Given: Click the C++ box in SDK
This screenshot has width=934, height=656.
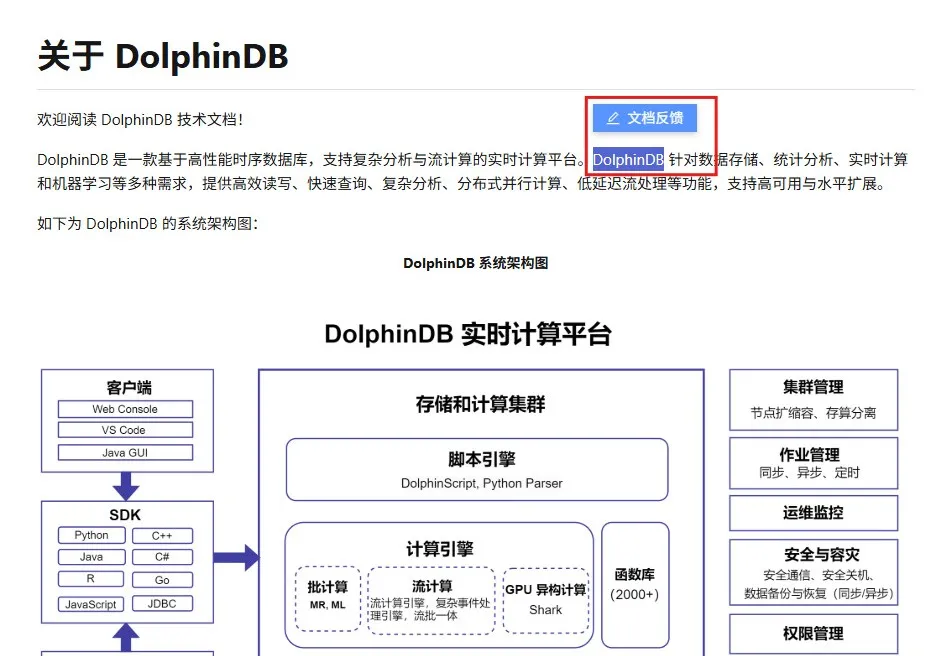Looking at the screenshot, I should [x=162, y=536].
